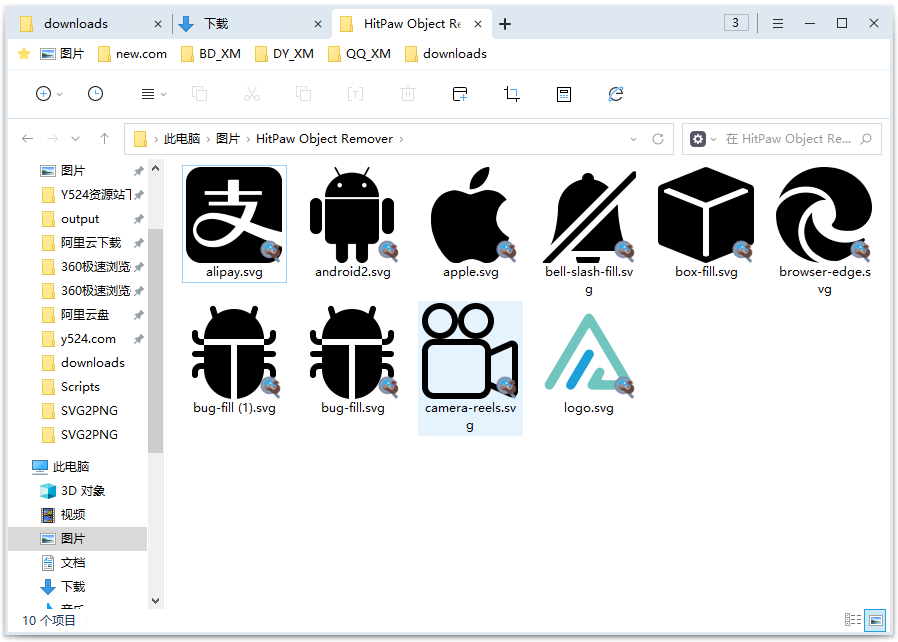This screenshot has height=642, width=898.
Task: Click the Edge browser toolbar icon
Action: tap(616, 94)
